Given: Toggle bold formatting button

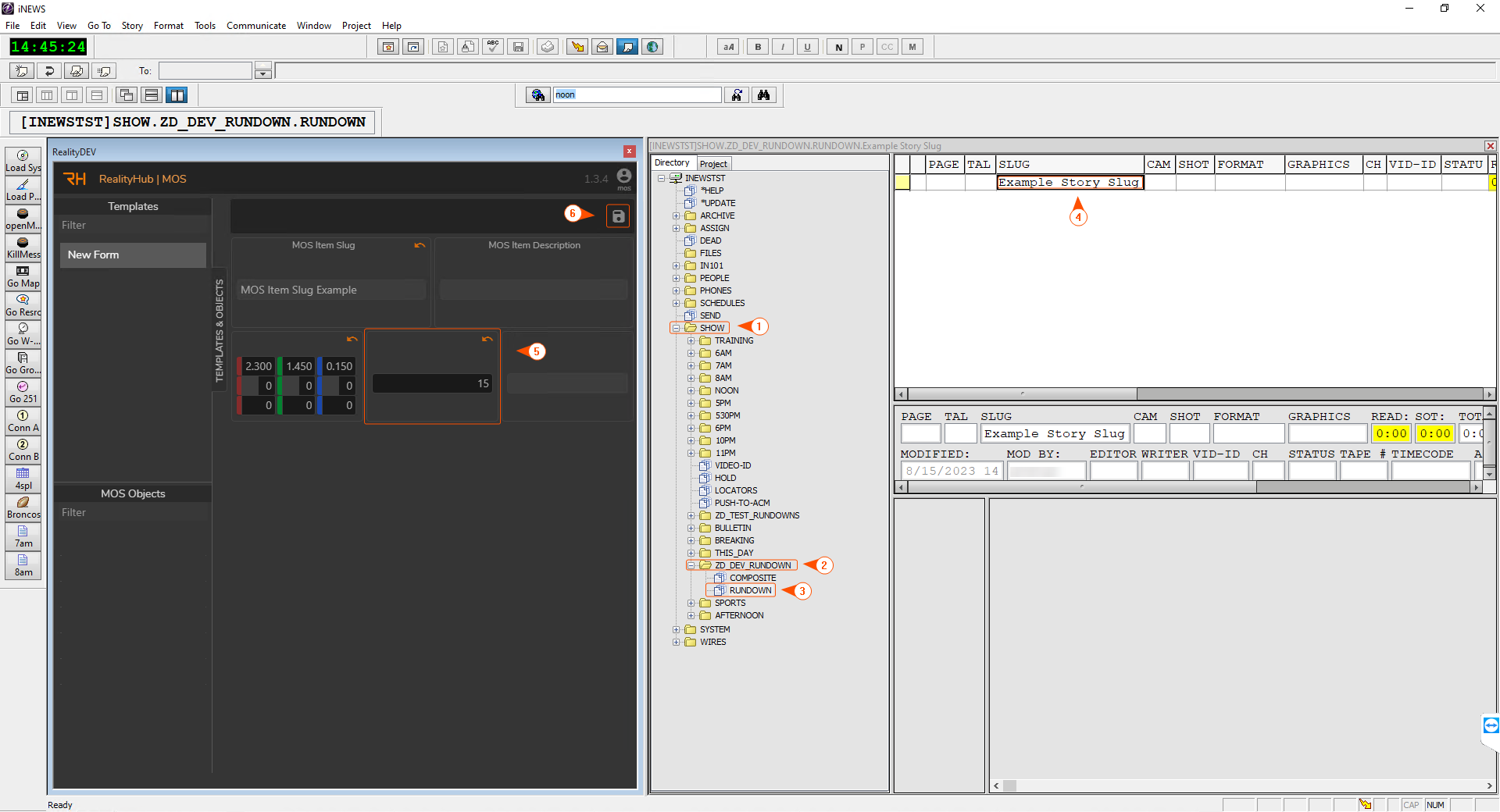Looking at the screenshot, I should coord(757,47).
